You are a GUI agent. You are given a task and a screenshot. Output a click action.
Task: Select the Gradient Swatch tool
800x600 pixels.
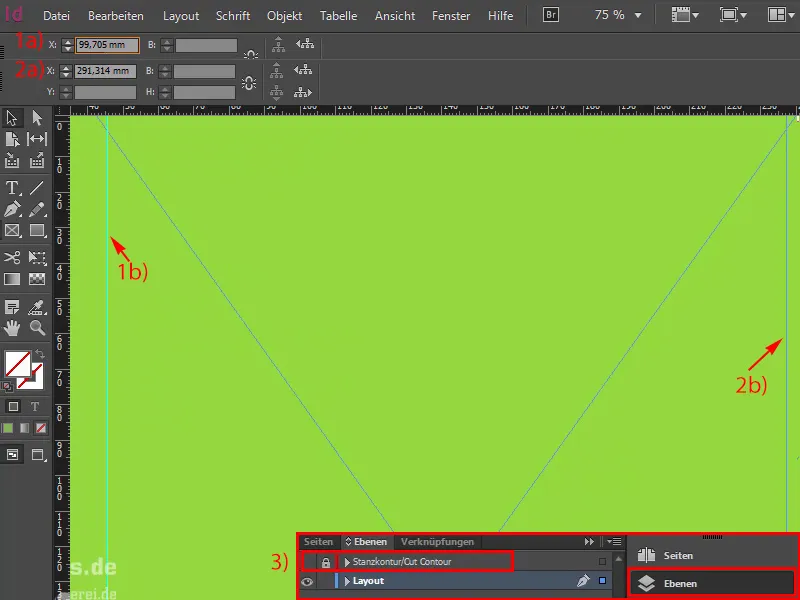[12, 279]
